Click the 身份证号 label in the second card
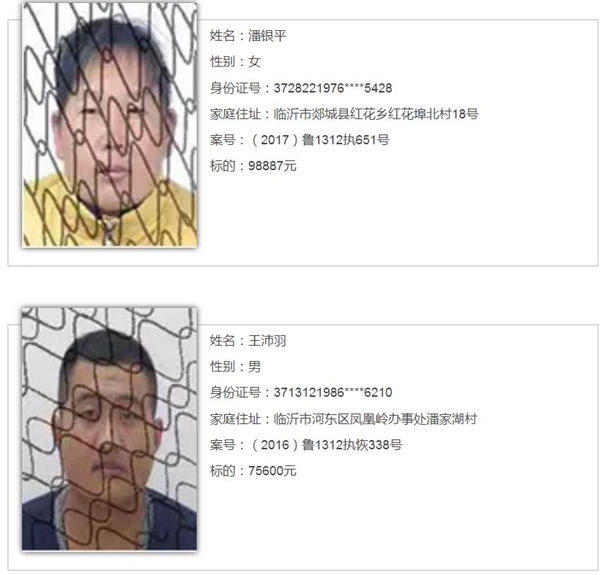Screen dimensions: 600x575 (235, 393)
